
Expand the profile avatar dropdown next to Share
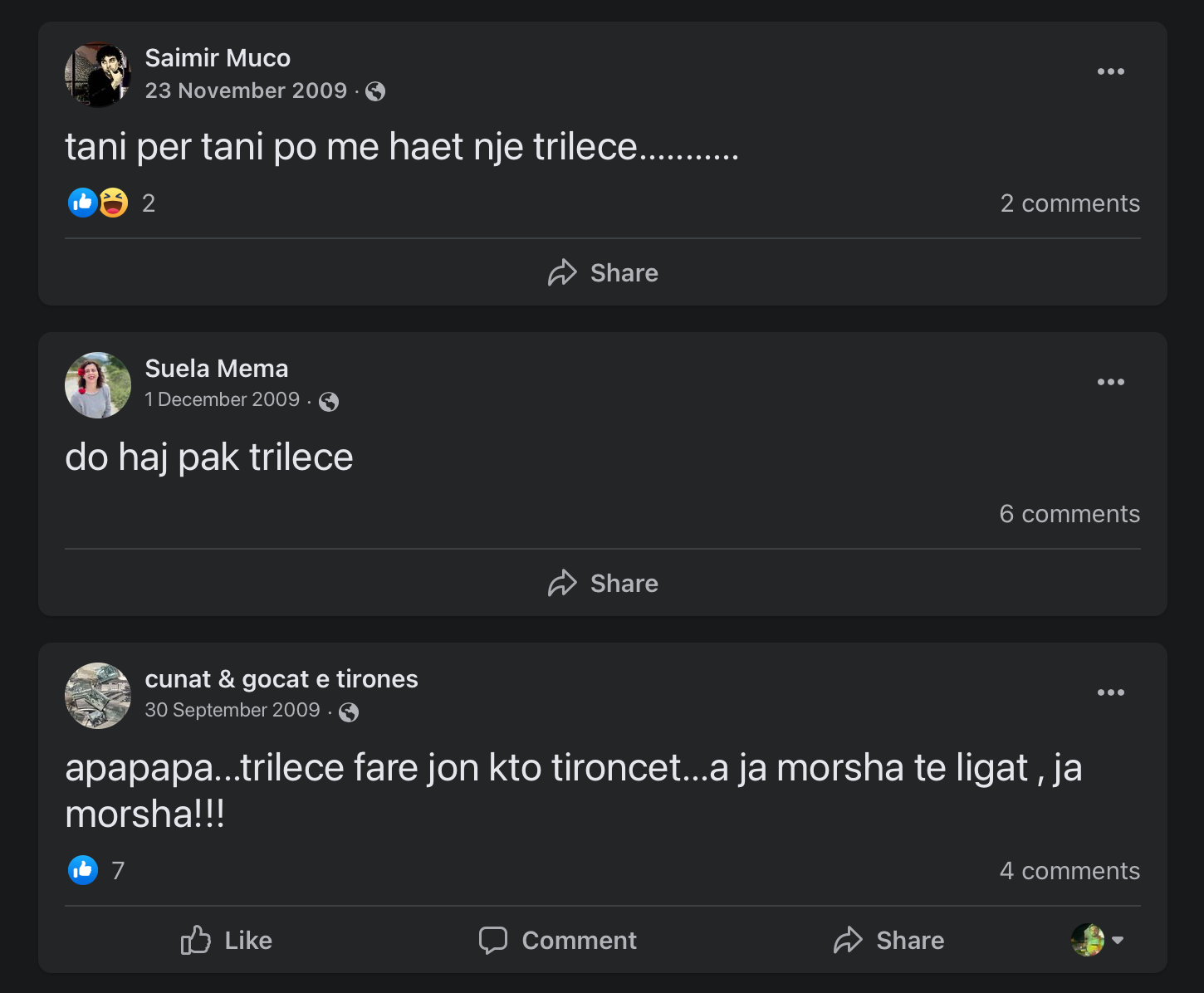coord(1098,940)
